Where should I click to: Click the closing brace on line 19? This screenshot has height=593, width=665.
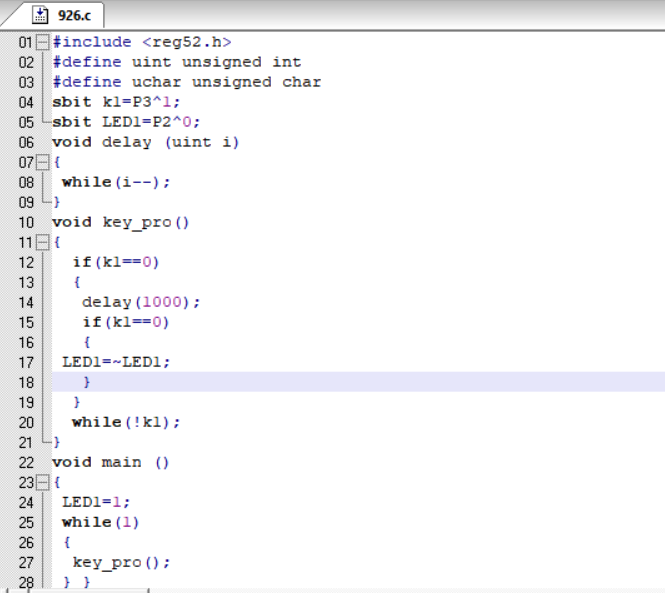(77, 402)
